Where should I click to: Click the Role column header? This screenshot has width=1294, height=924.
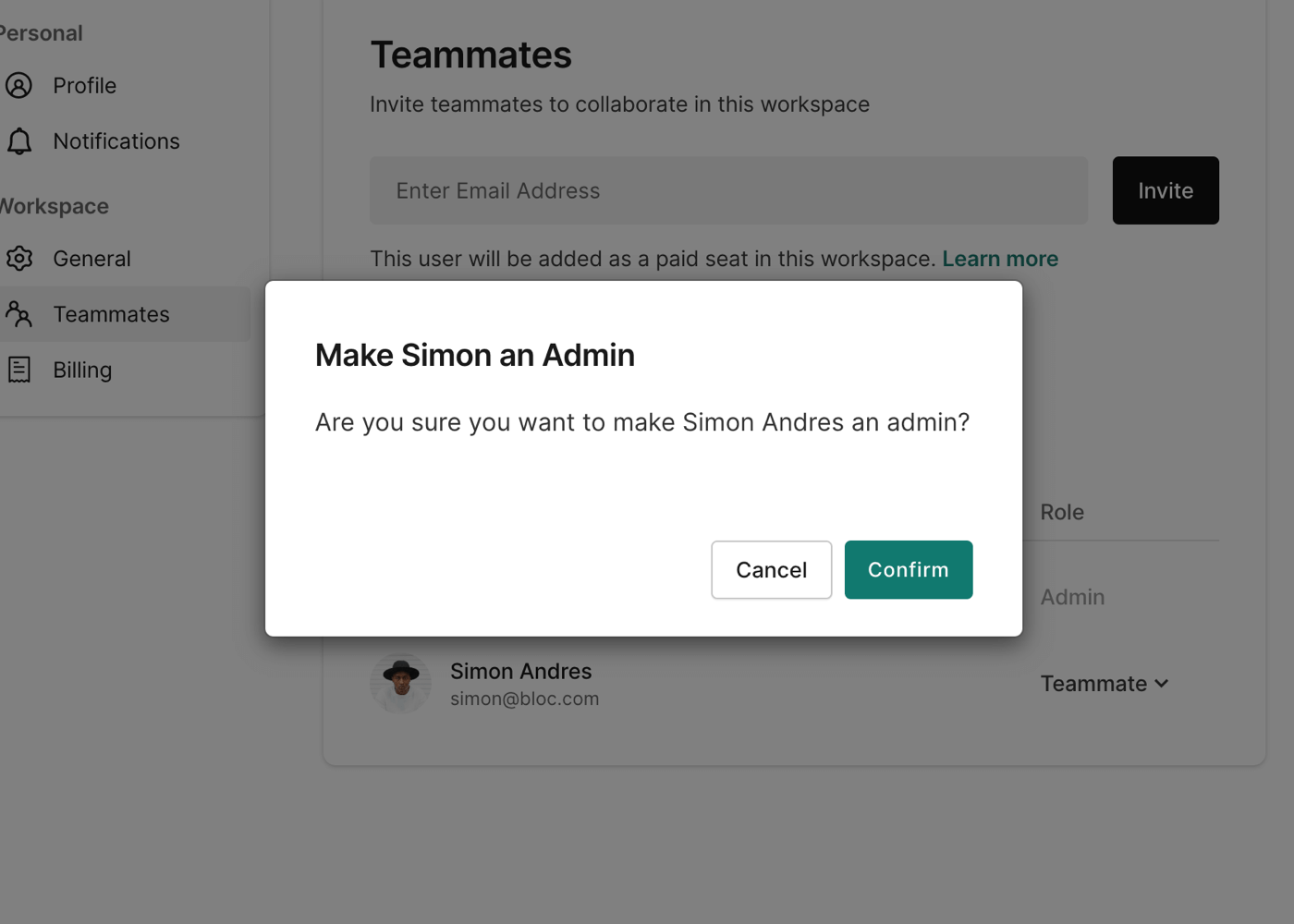click(x=1062, y=512)
